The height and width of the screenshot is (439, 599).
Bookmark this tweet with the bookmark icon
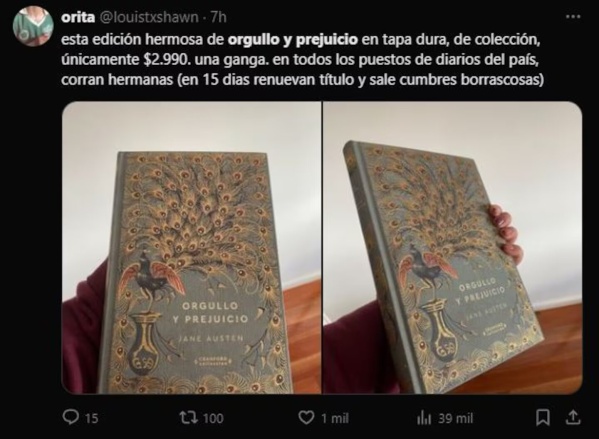pos(543,418)
